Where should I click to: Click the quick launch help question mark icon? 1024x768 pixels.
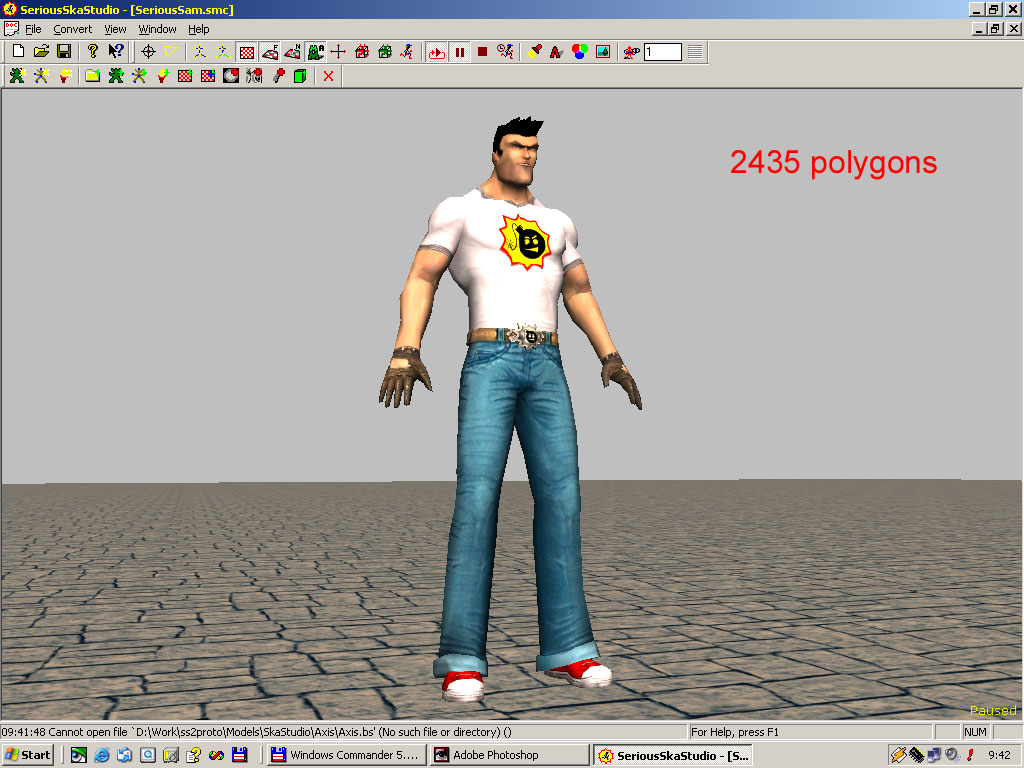click(x=193, y=755)
